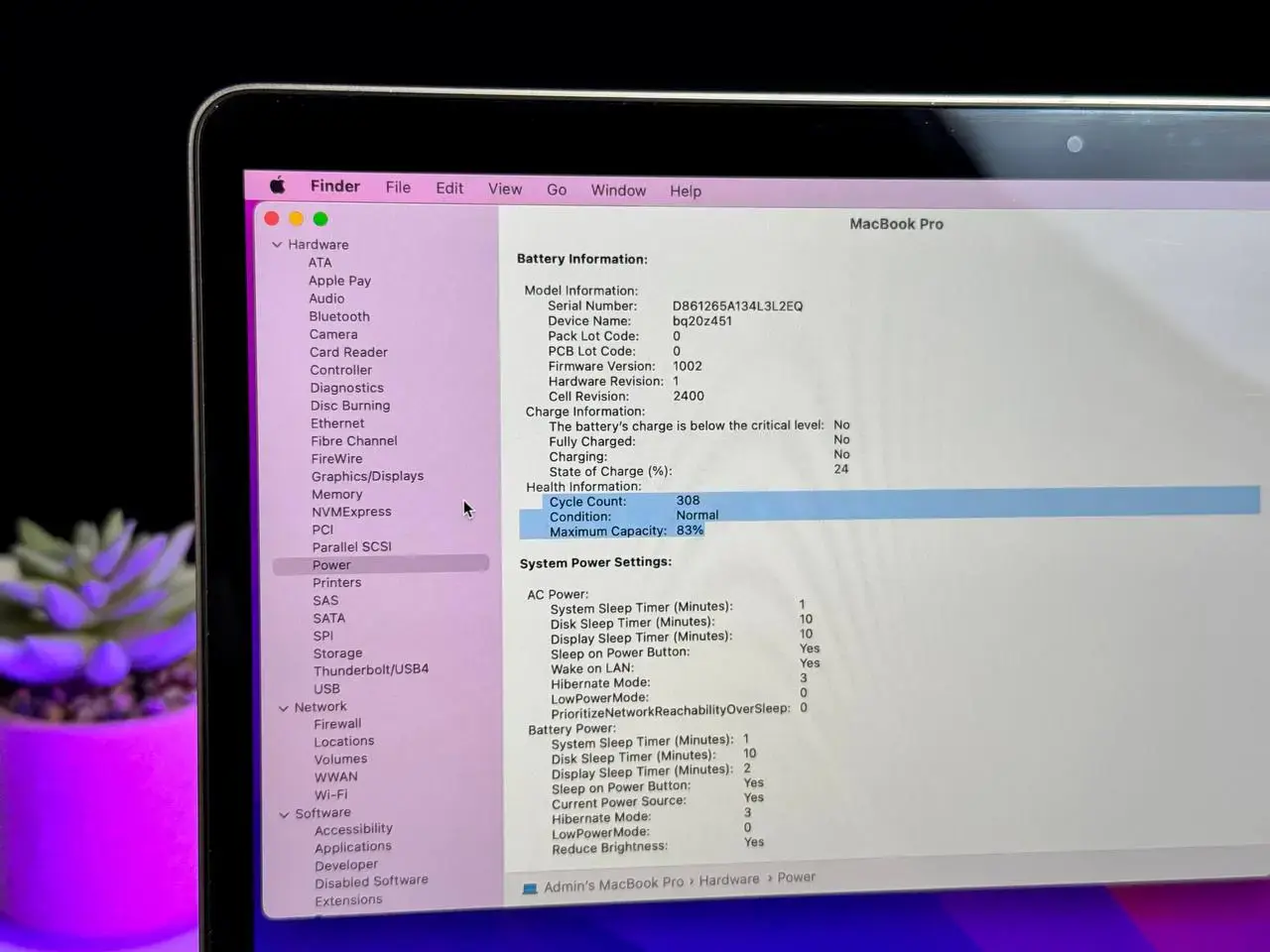Open the Go menu
The image size is (1270, 952).
(557, 189)
